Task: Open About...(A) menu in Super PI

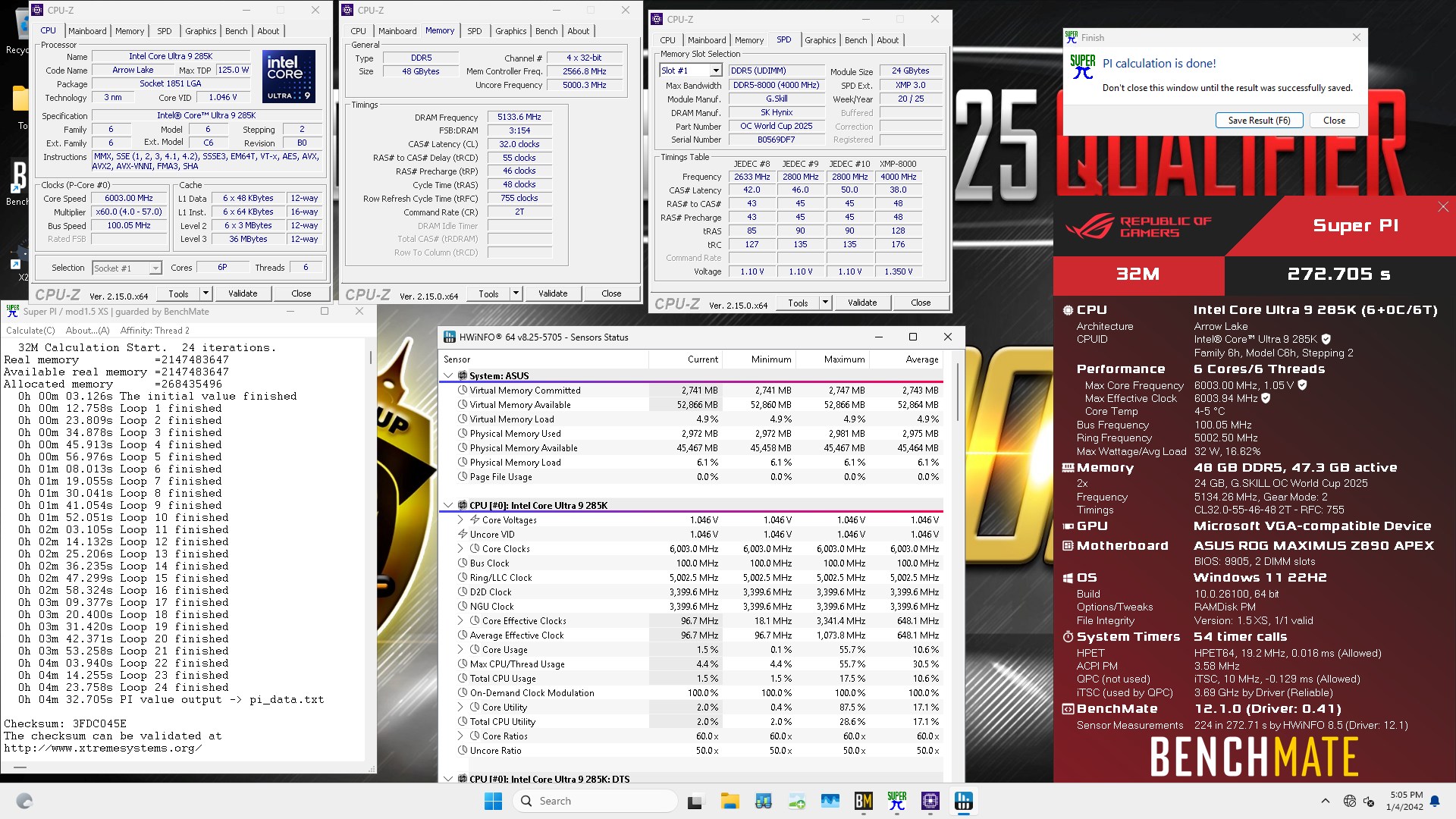Action: pyautogui.click(x=87, y=331)
